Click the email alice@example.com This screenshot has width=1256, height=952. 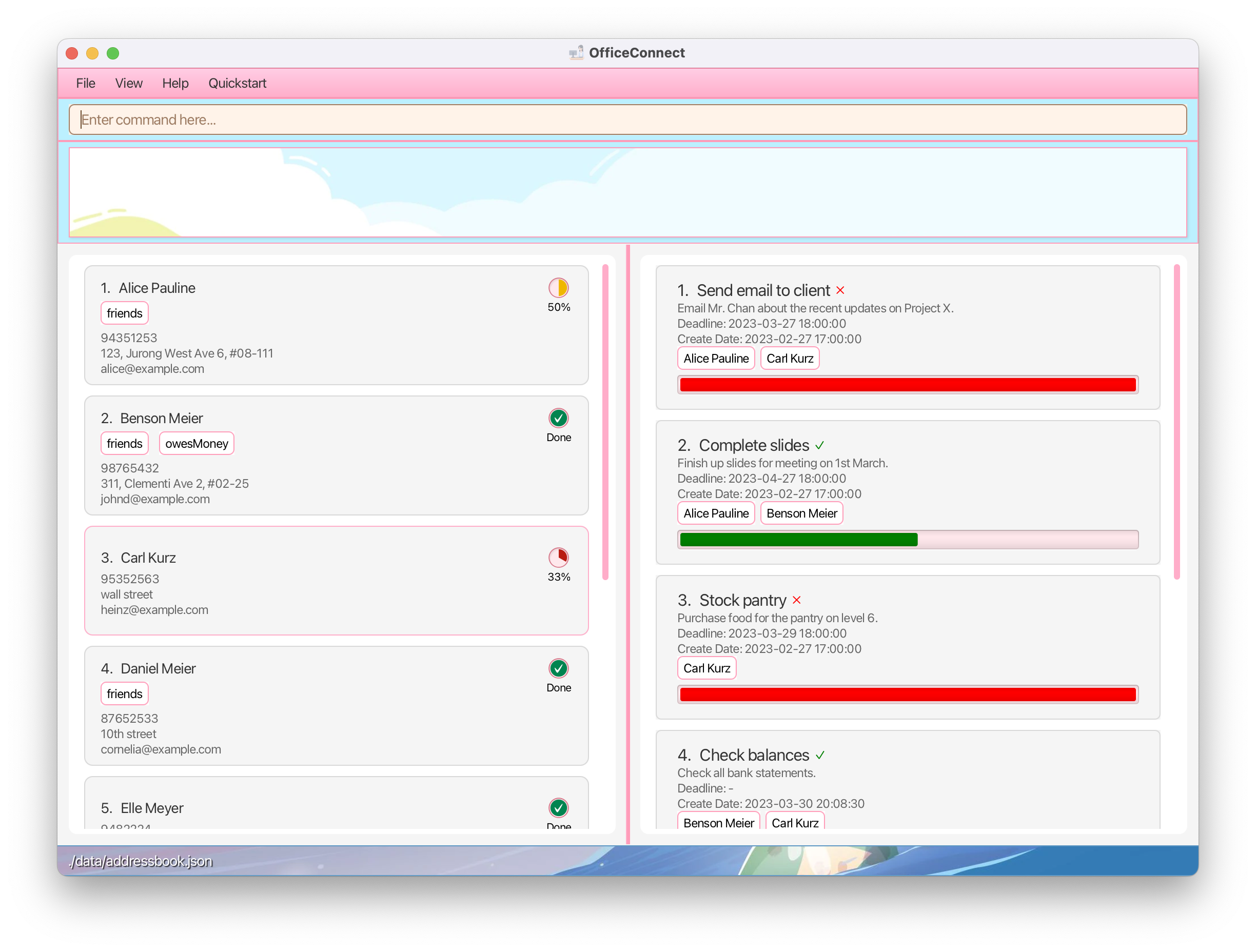pos(152,369)
